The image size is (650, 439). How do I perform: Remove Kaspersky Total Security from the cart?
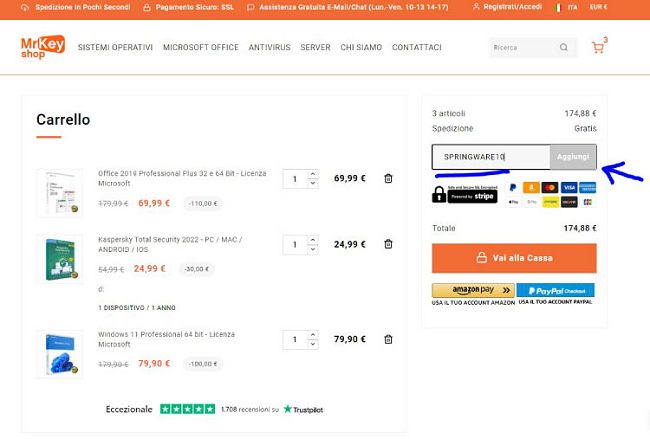(x=388, y=244)
